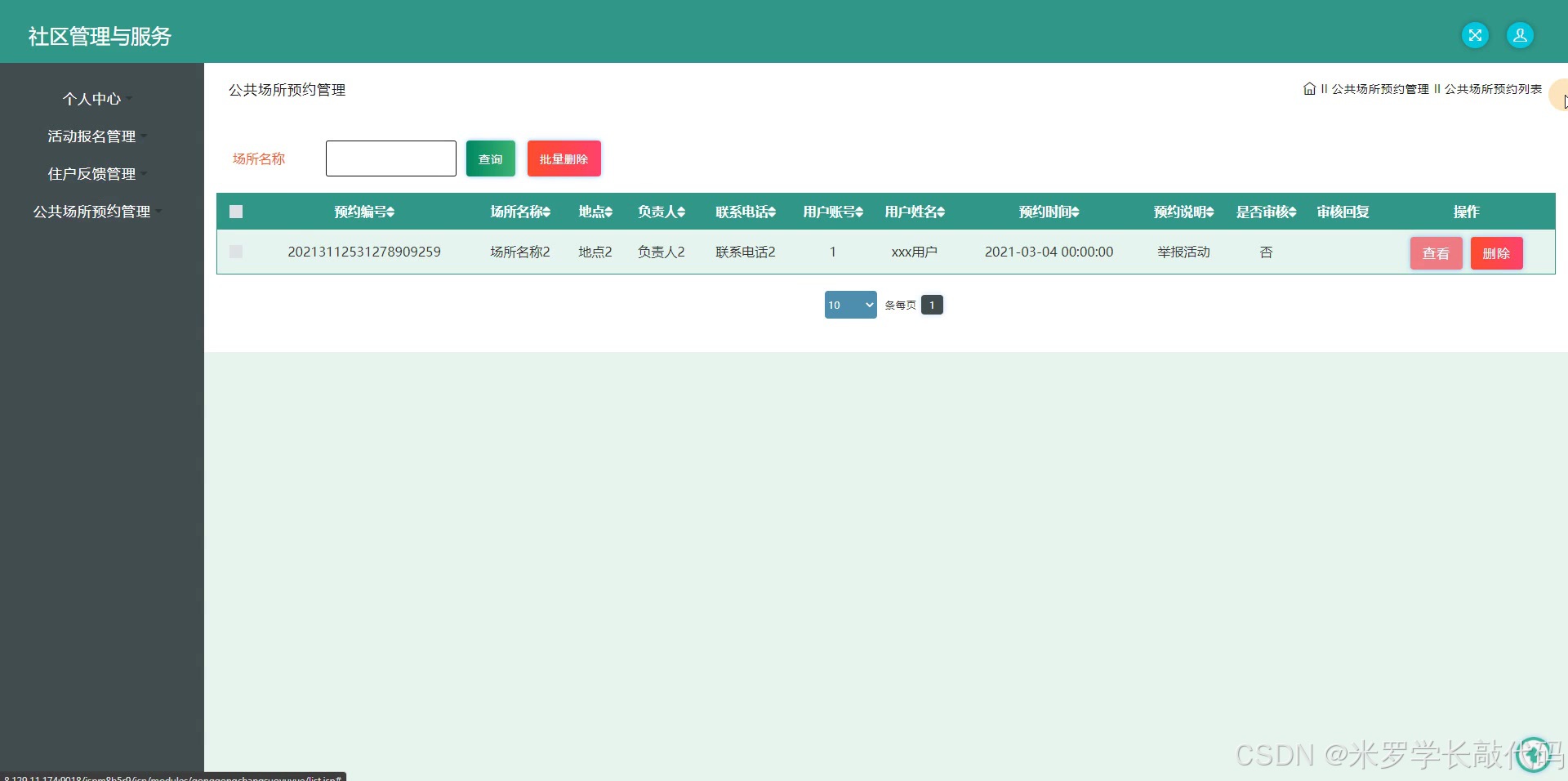The image size is (1568, 781).
Task: Click the 举报活动 description cell
Action: (x=1183, y=252)
